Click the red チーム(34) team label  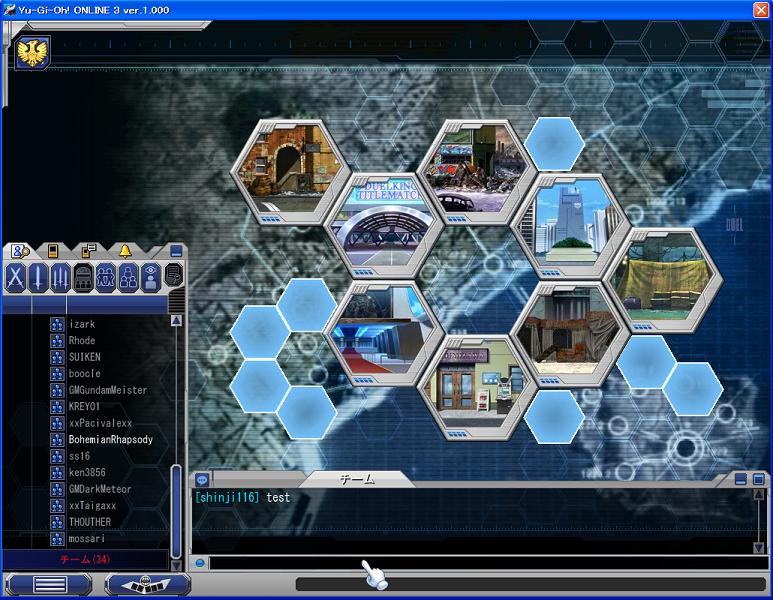pyautogui.click(x=85, y=560)
